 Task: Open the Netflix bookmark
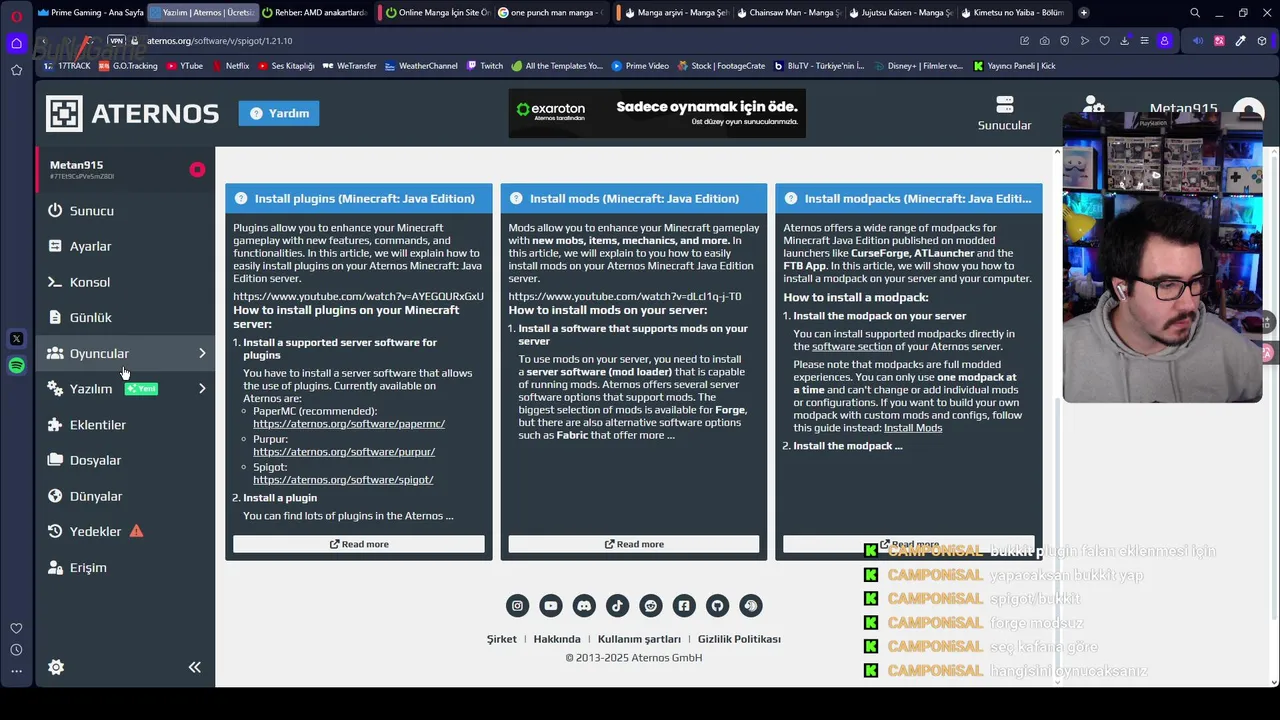[x=230, y=66]
